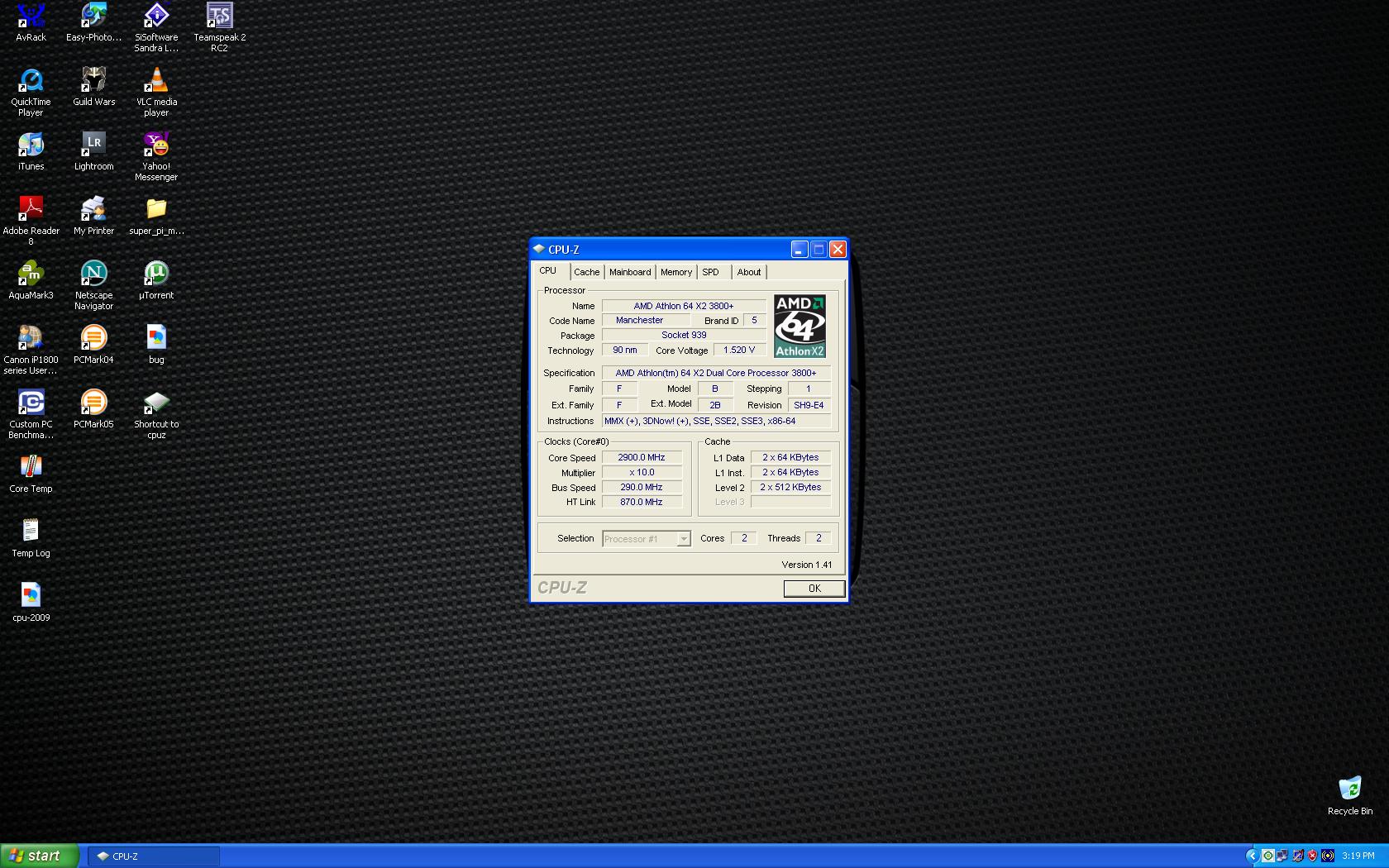Screen dimensions: 1389x868
Task: Click the Name field AMD Athlon 64 X2 3800+
Action: [x=684, y=306]
